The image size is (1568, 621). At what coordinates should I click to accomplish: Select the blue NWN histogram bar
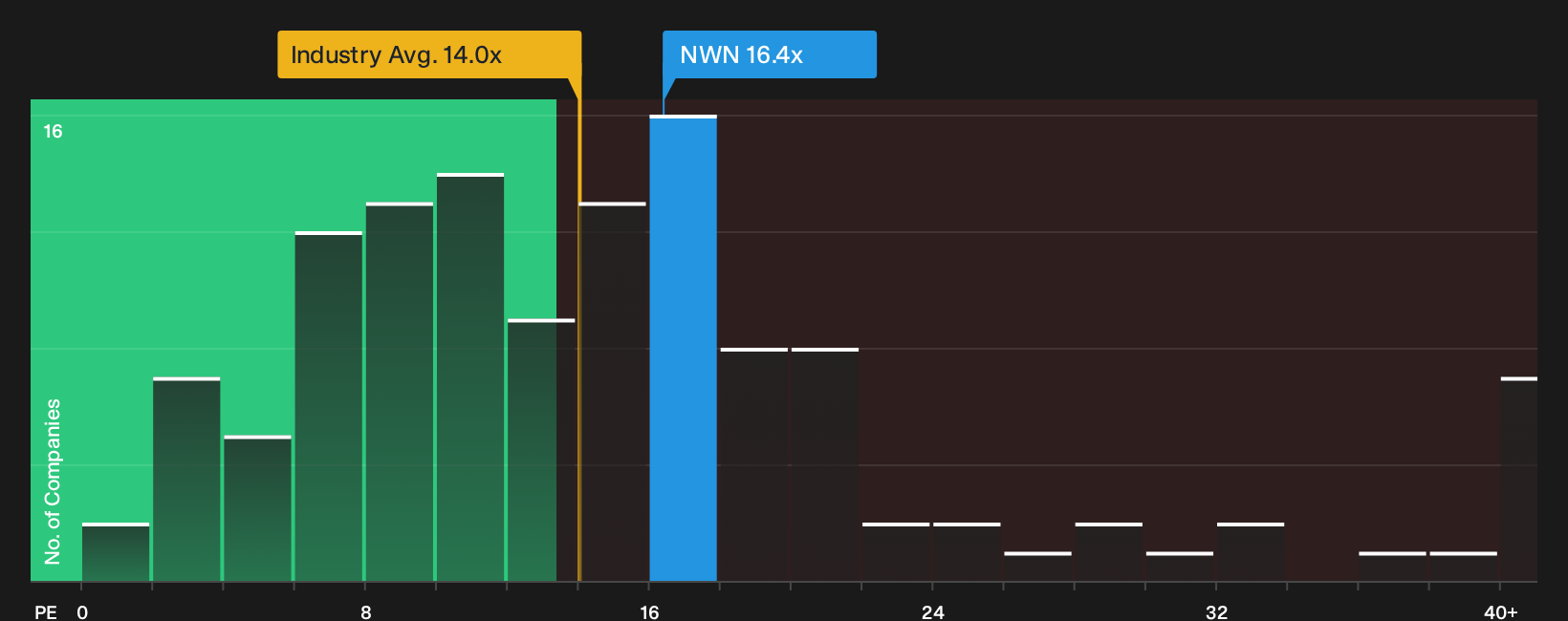[x=683, y=348]
